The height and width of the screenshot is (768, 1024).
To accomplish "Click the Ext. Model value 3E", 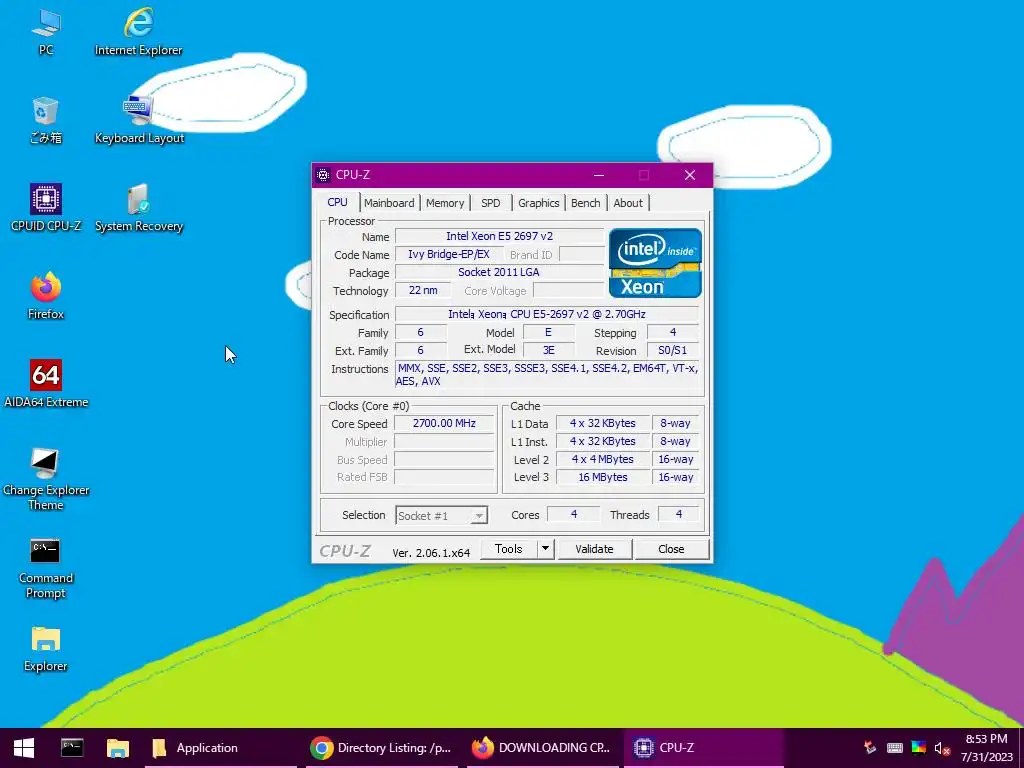I will 549,351.
